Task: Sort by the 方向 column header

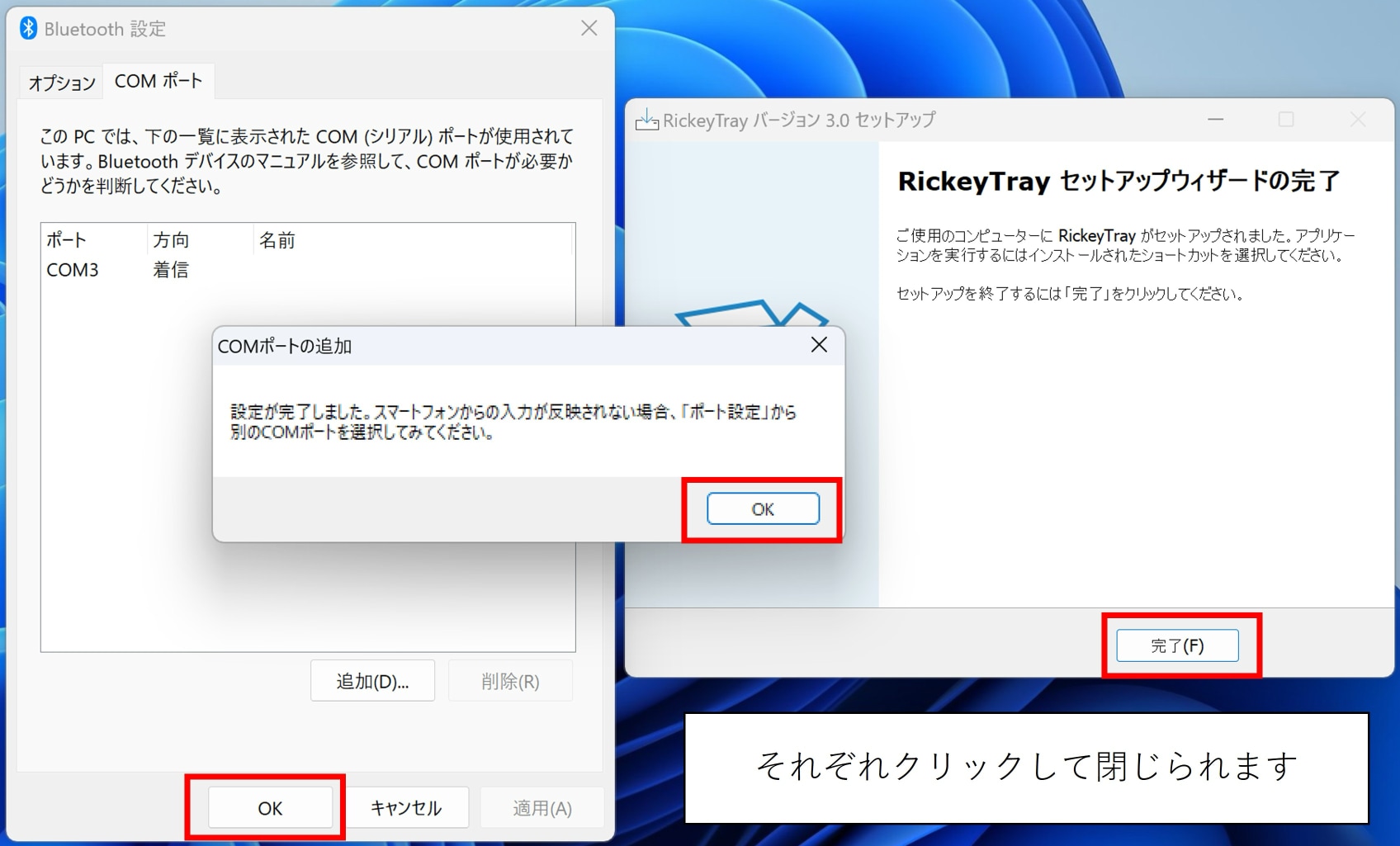Action: coord(171,240)
